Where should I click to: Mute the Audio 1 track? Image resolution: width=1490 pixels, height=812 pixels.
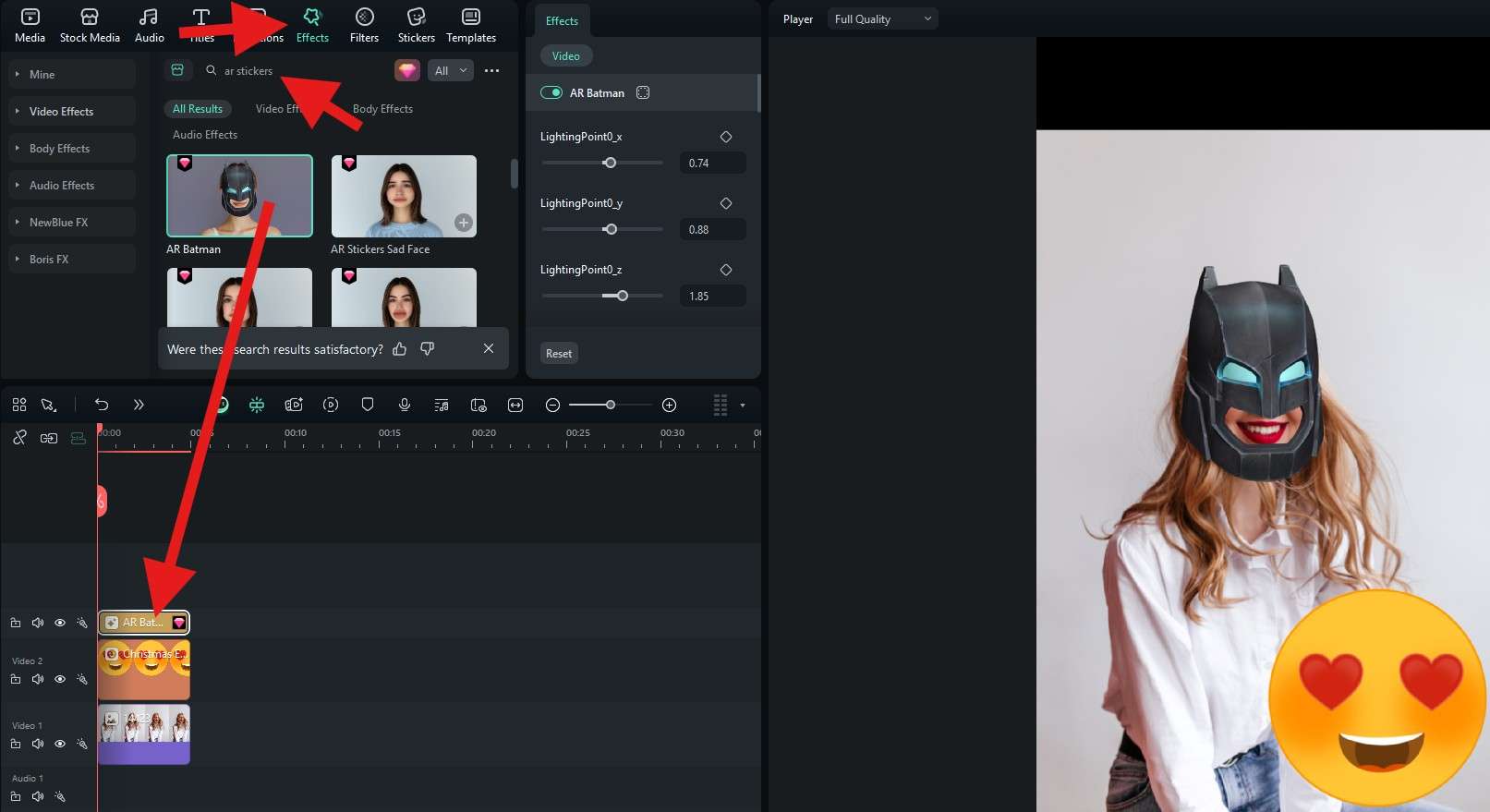pyautogui.click(x=38, y=796)
